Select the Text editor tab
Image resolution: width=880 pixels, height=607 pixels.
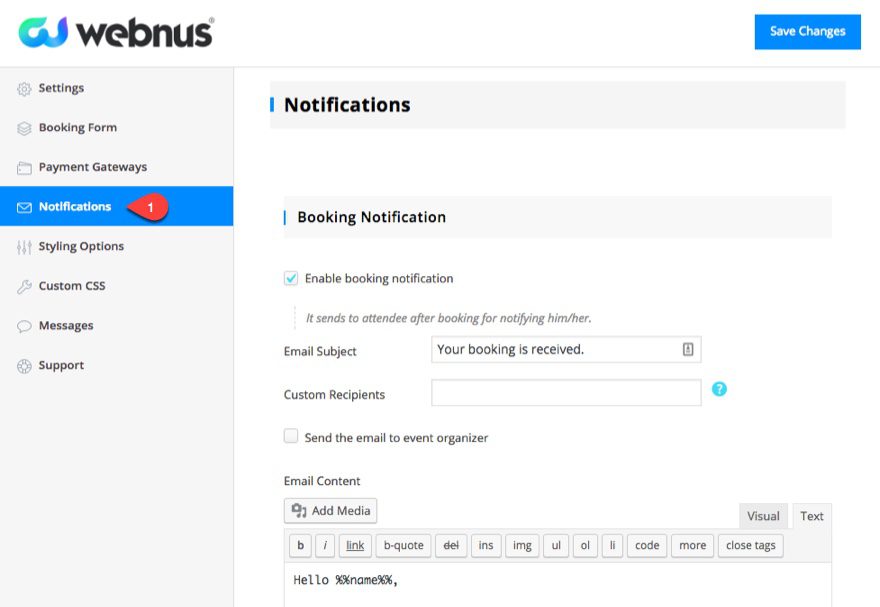pos(811,516)
